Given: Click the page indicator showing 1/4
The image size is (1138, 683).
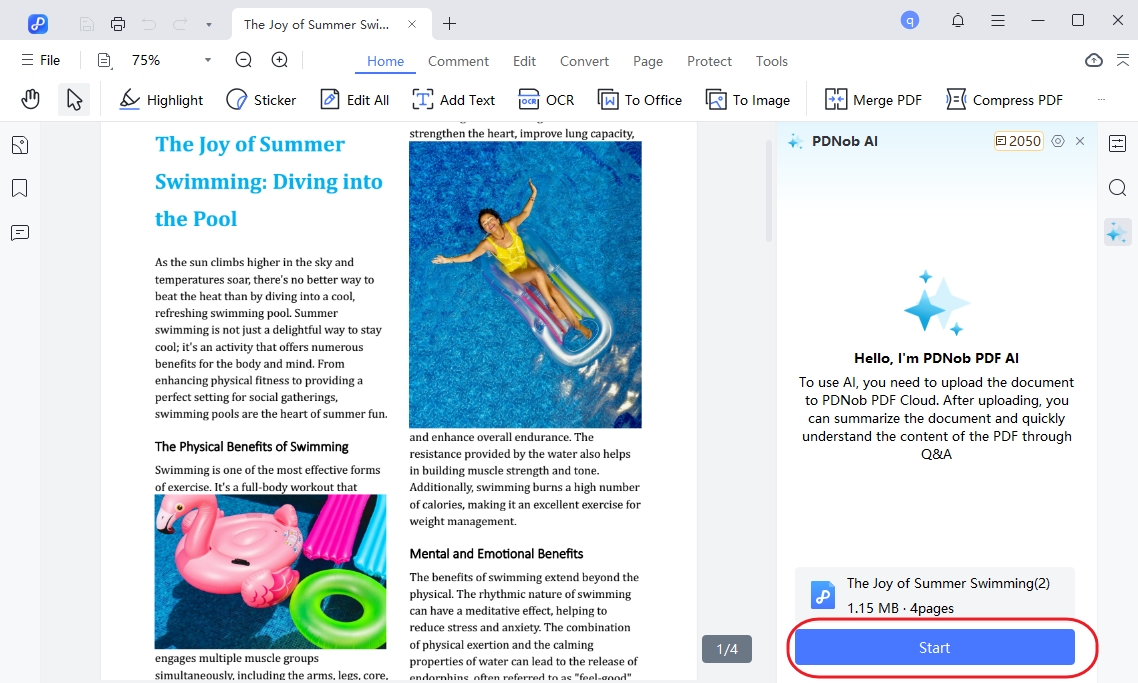Looking at the screenshot, I should pyautogui.click(x=726, y=649).
